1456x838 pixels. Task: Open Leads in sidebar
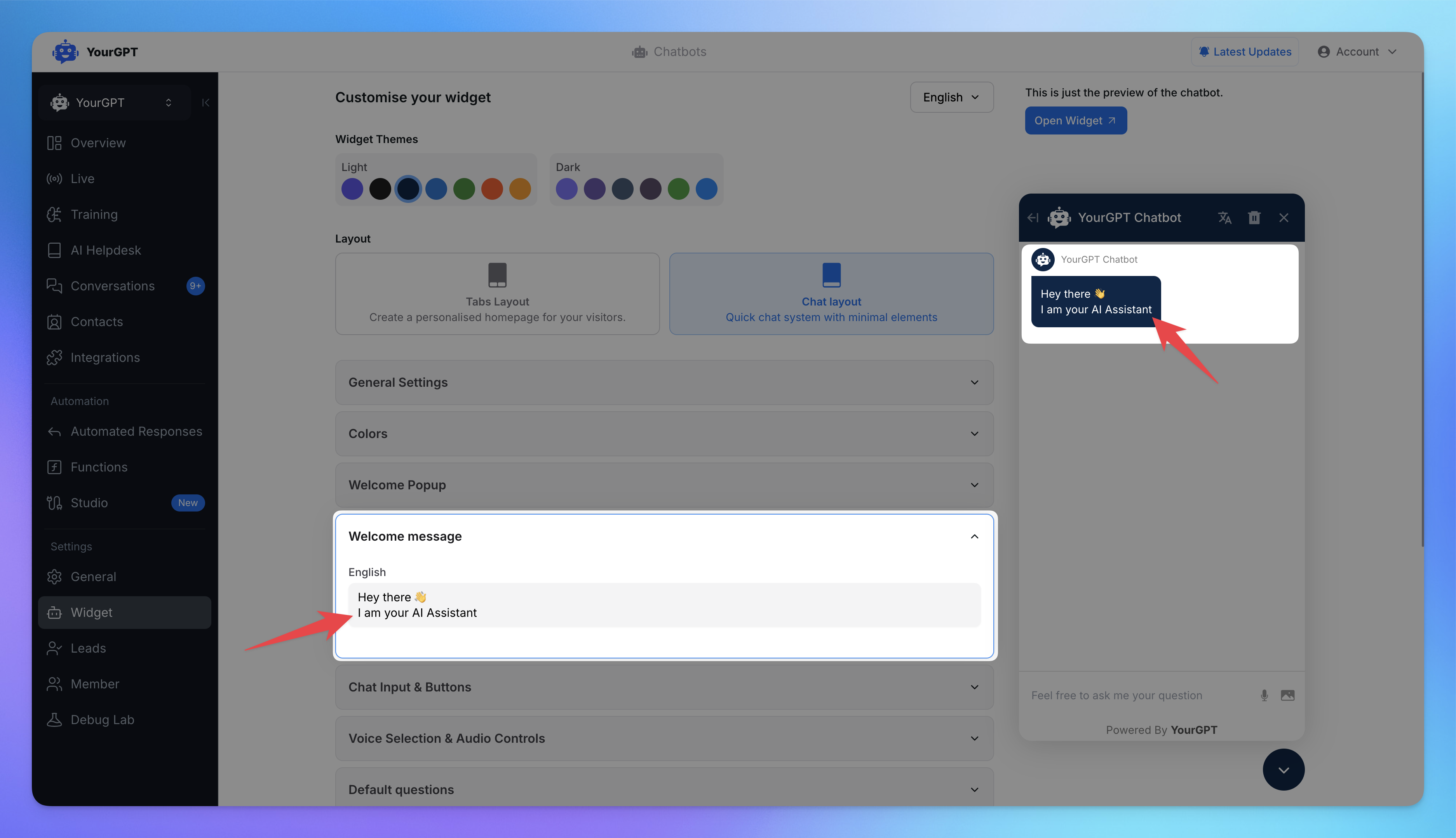124,648
